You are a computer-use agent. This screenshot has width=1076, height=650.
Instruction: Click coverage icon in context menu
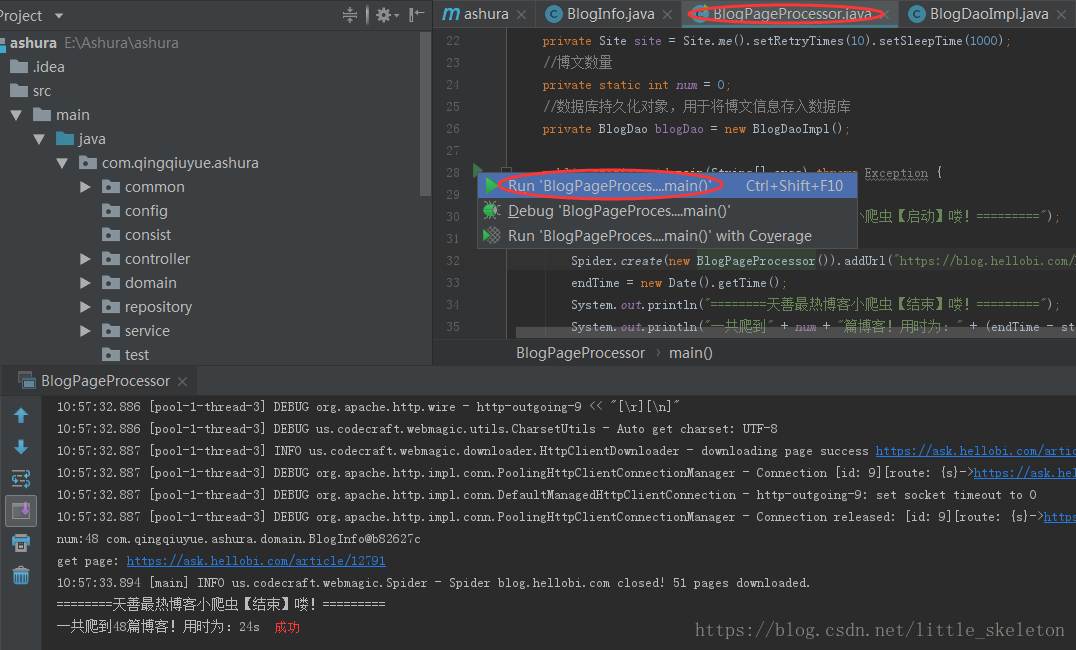coord(491,235)
